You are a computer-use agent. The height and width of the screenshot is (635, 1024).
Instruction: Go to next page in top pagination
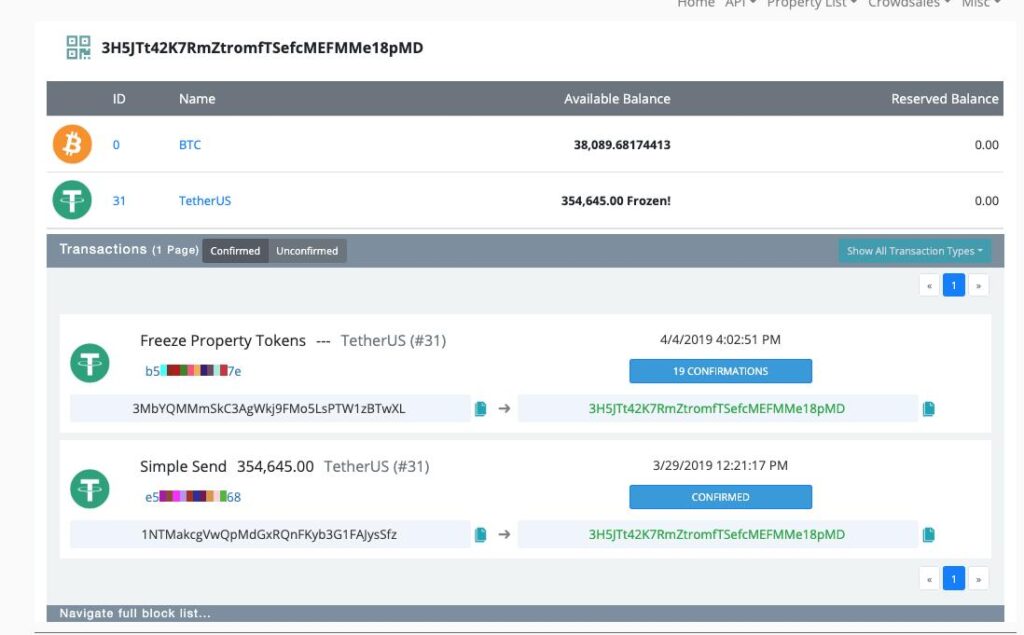979,286
